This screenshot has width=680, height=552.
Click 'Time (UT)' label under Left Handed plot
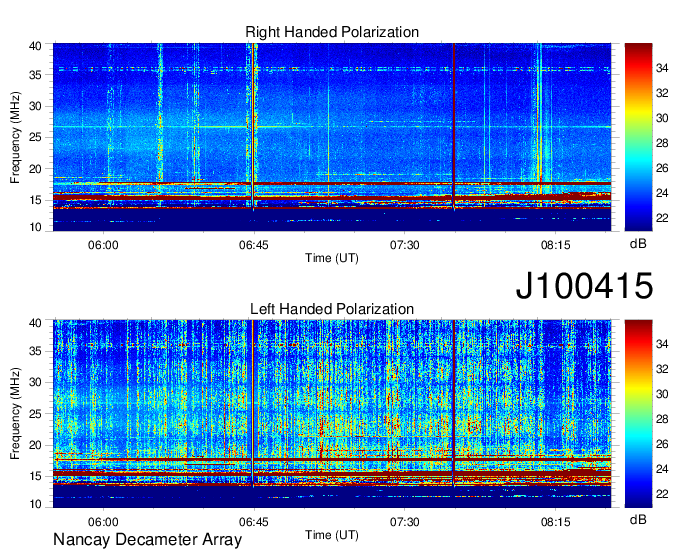coord(332,535)
